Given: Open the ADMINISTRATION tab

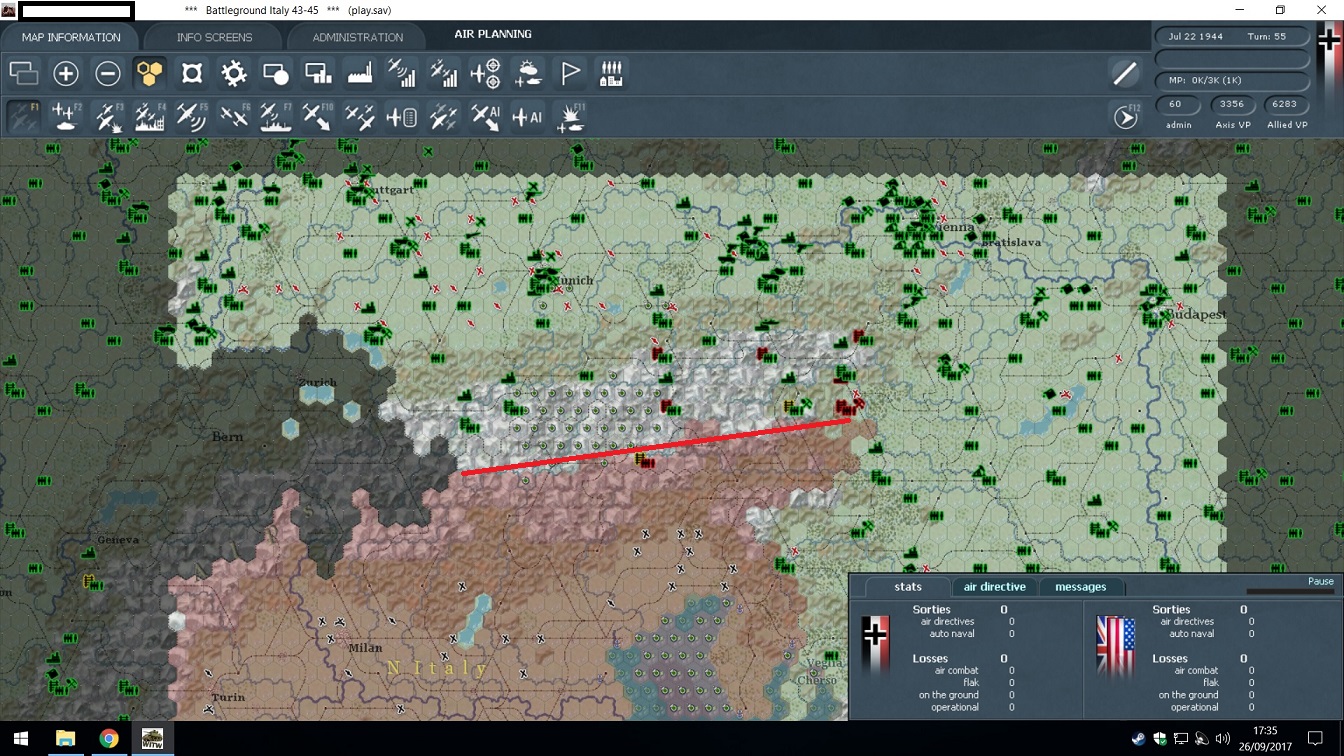Looking at the screenshot, I should 357,37.
